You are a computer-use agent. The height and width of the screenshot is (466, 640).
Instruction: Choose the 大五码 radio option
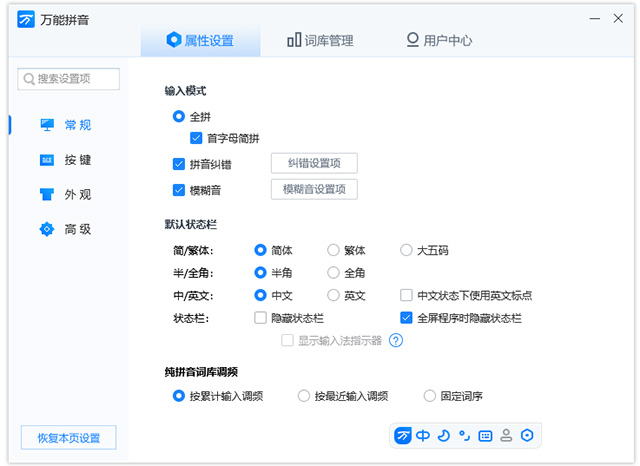tap(406, 250)
